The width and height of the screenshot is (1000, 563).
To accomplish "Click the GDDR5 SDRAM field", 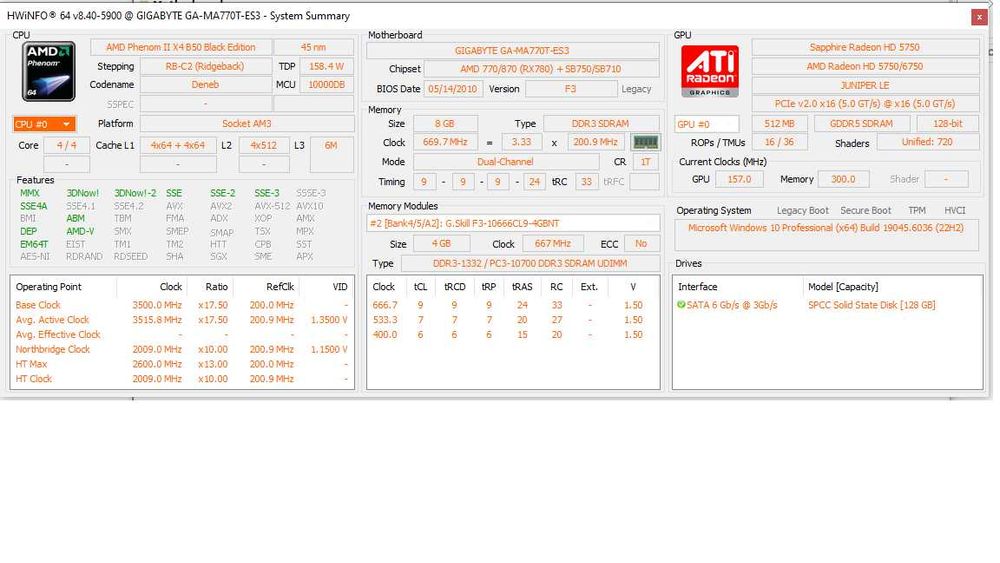I will pos(861,124).
